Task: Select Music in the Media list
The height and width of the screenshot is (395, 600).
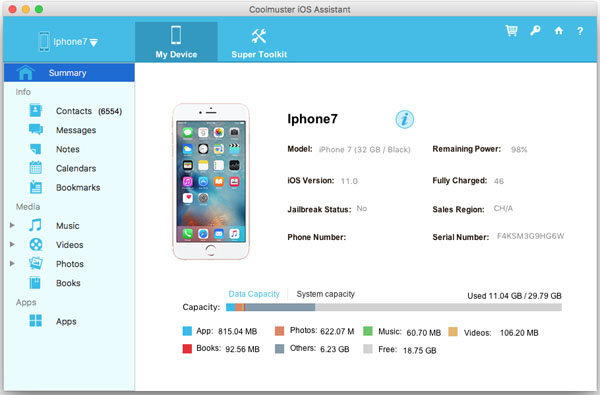Action: [69, 226]
